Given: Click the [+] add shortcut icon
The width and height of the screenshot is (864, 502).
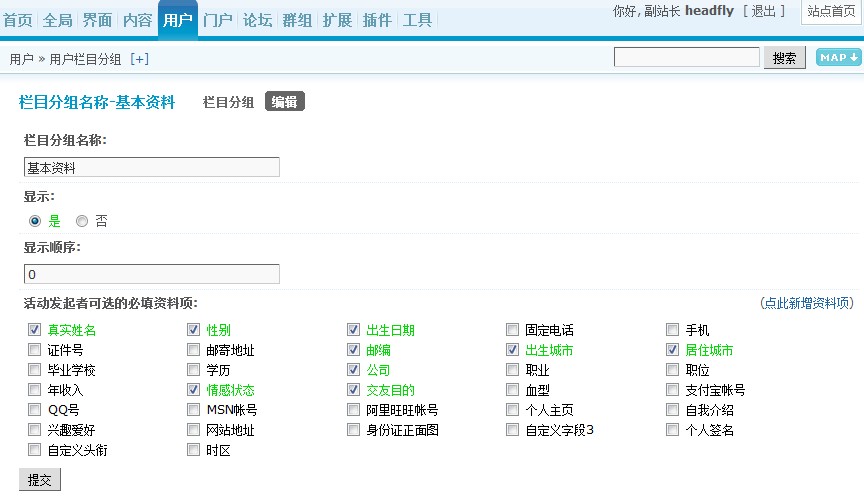Looking at the screenshot, I should click(x=139, y=59).
